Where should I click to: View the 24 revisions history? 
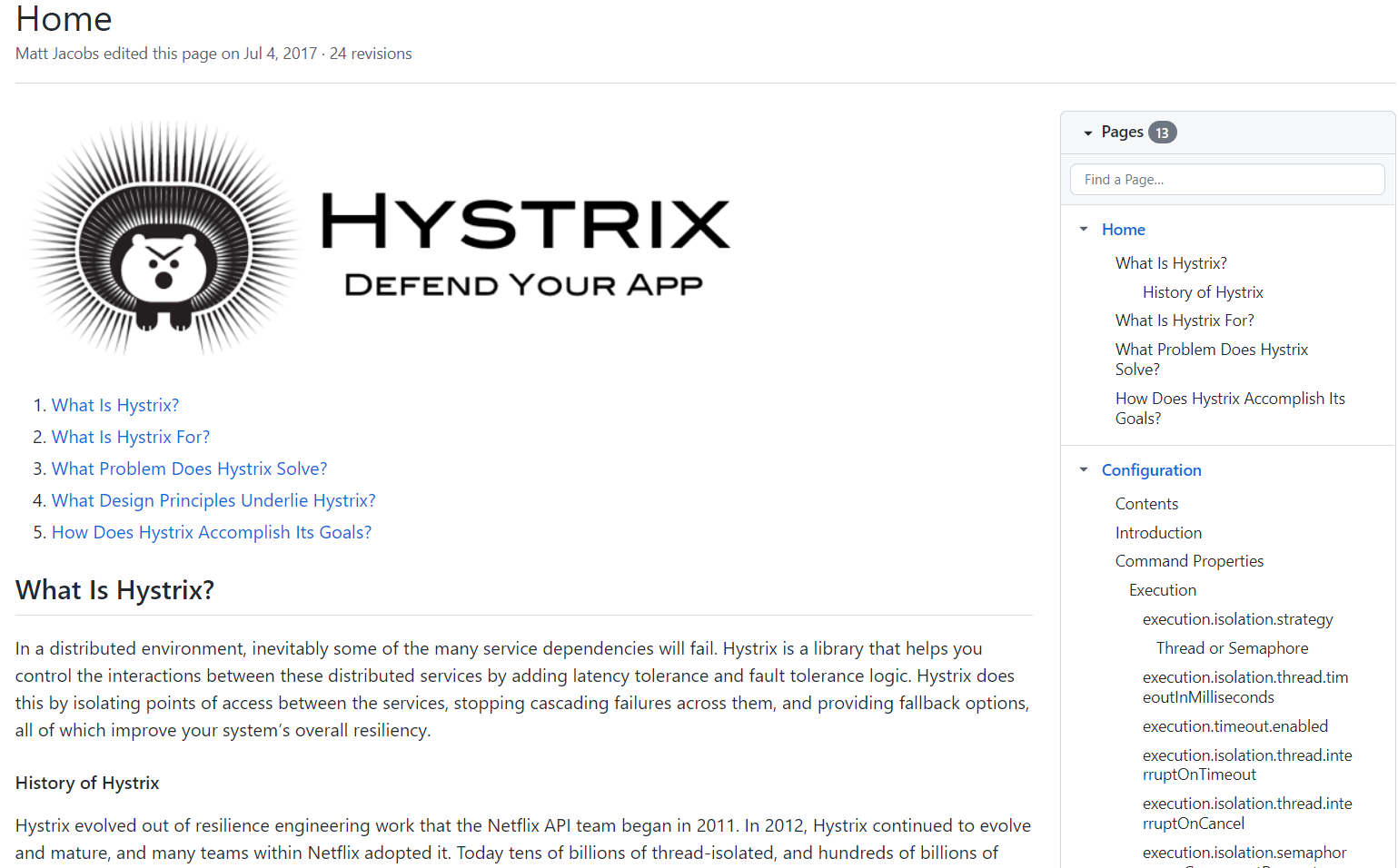click(371, 54)
